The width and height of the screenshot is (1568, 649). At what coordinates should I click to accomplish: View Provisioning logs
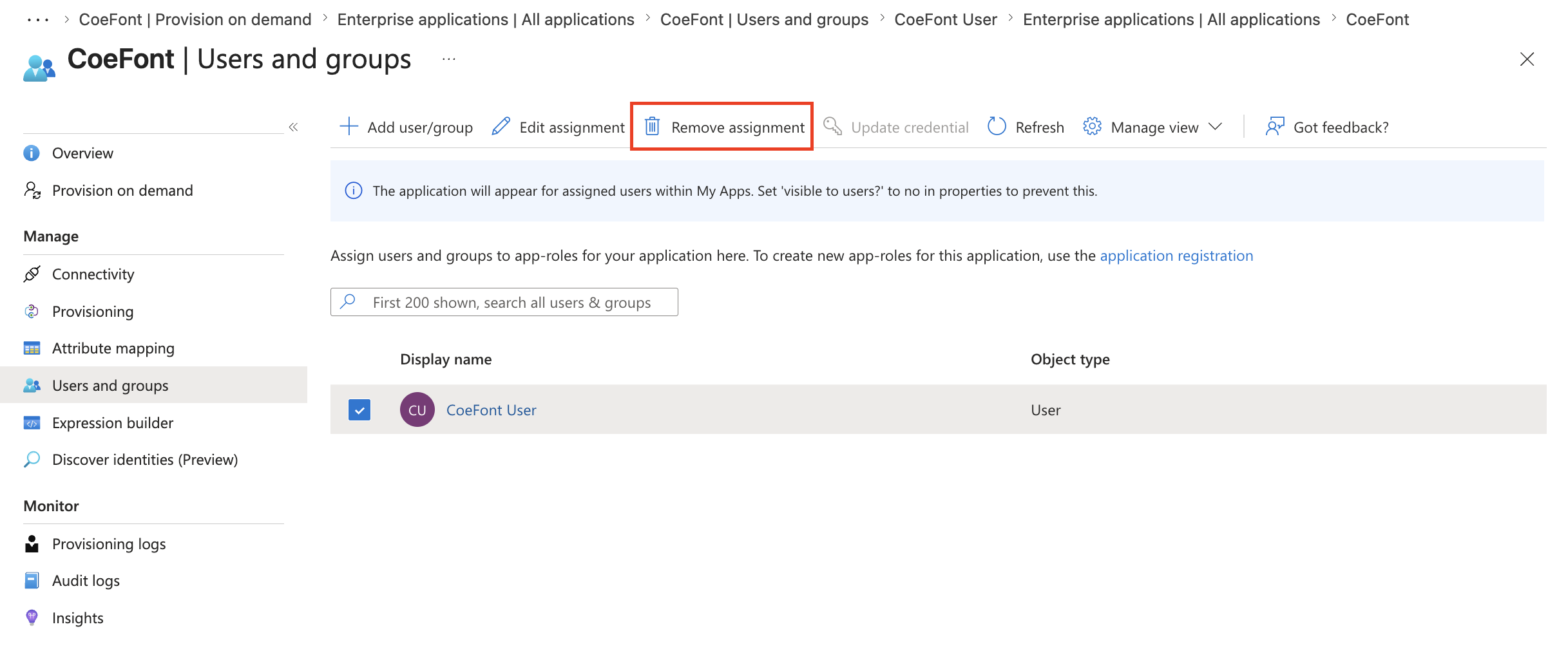click(x=109, y=544)
